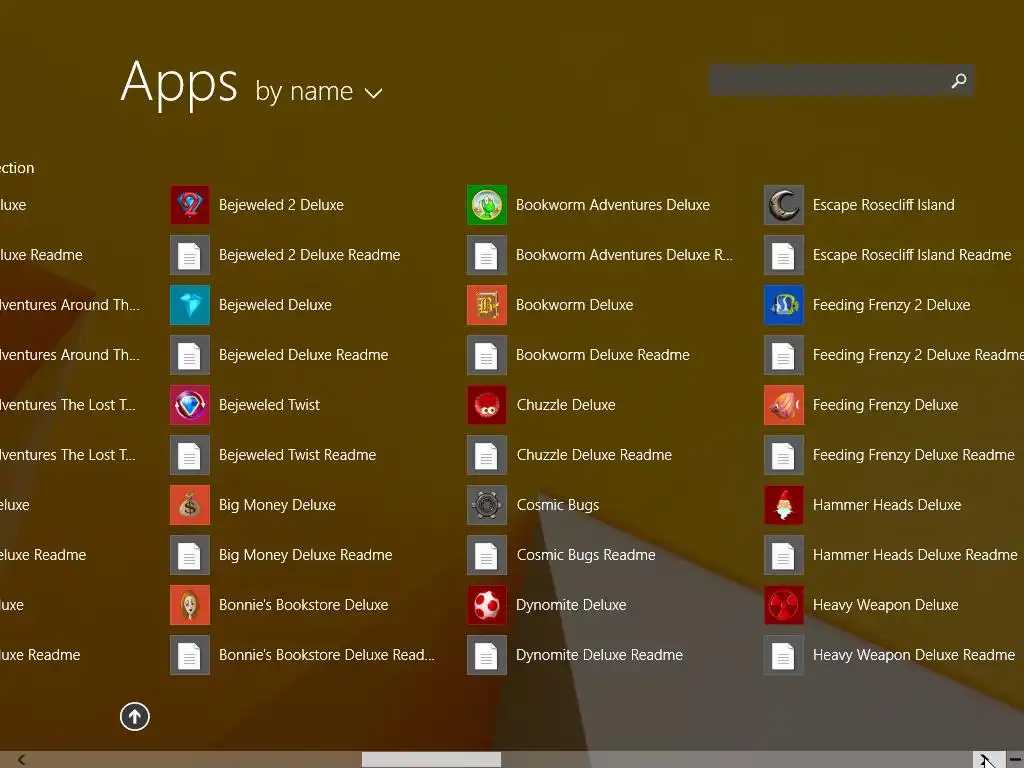Open Escape Rosecliff Island Readme icon
The image size is (1024, 768).
784,255
